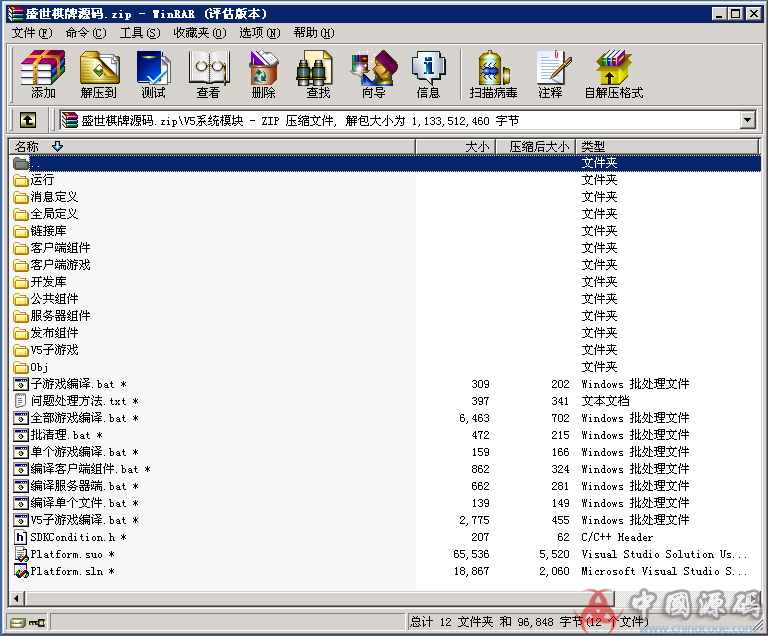Click the WinRAR title bar icon
768x636 pixels.
tap(16, 14)
